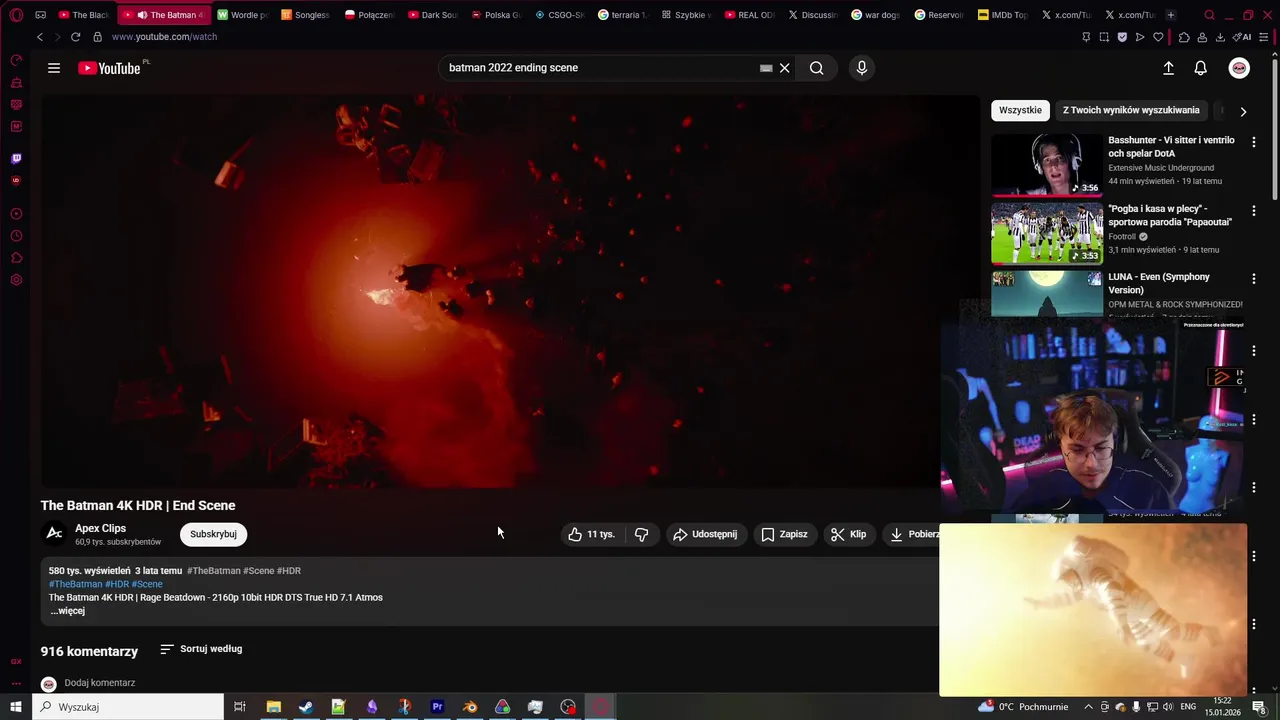Like the video with 11 tys. likes
The width and height of the screenshot is (1280, 720).
[591, 534]
